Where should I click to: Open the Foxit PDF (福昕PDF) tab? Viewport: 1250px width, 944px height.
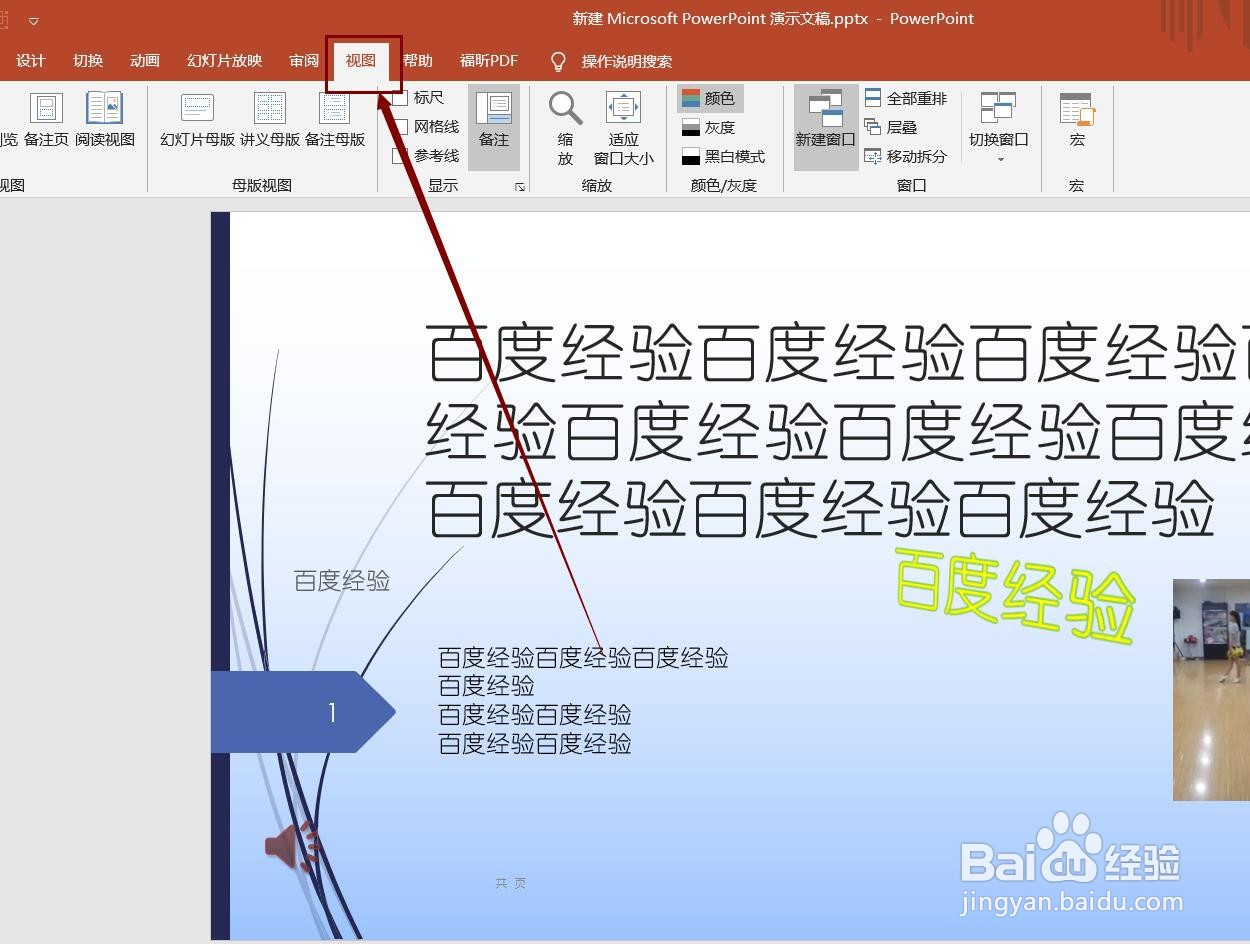pos(489,61)
